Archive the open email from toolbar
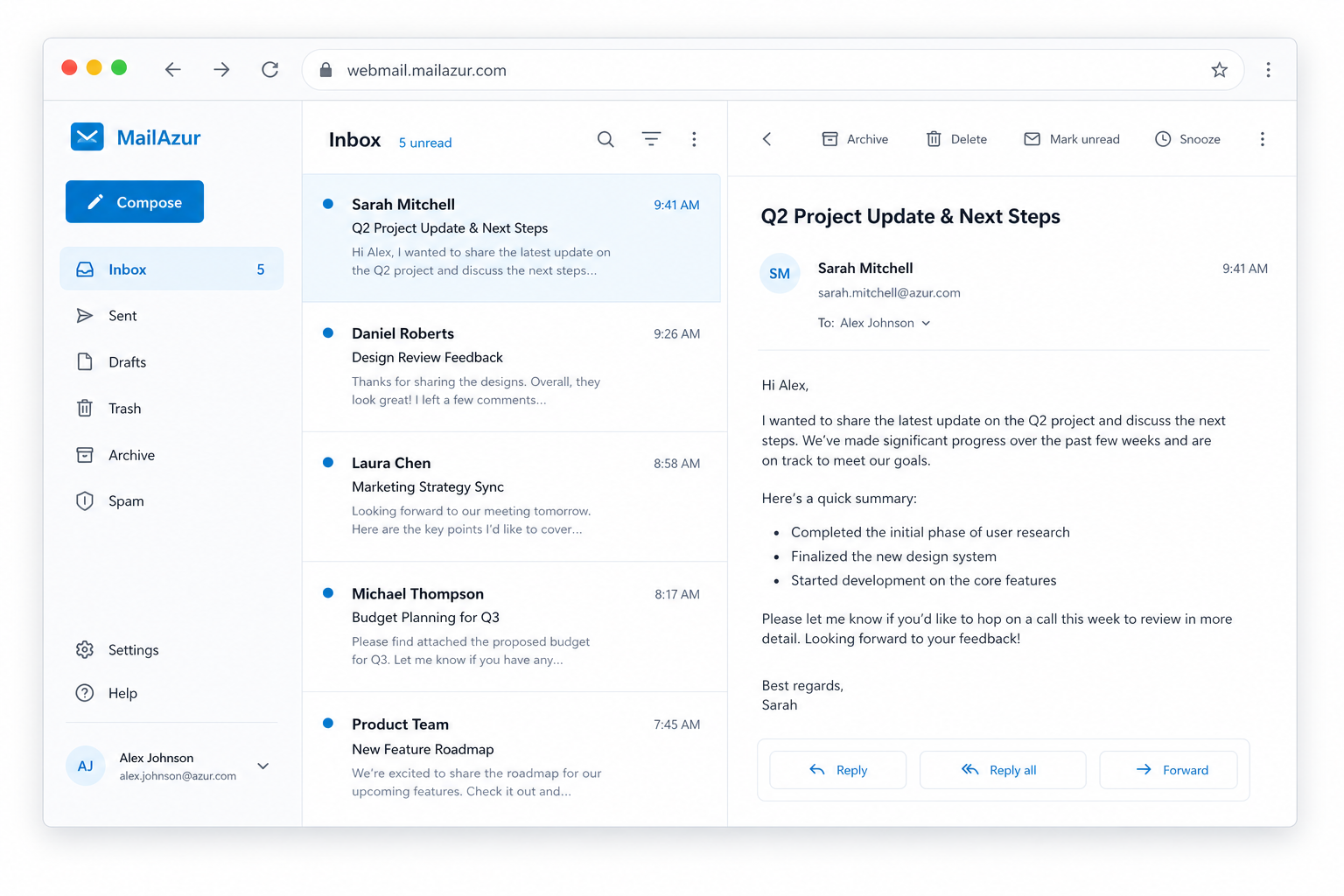 tap(855, 139)
